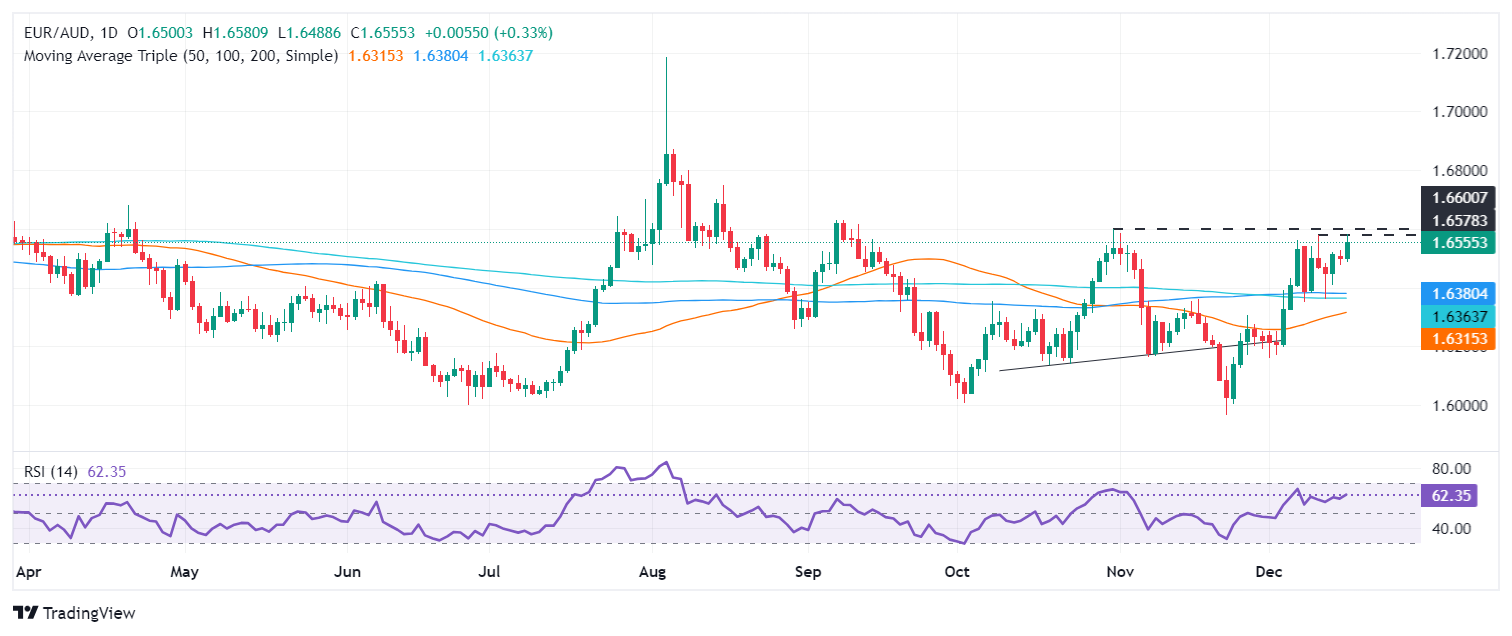The image size is (1512, 636).
Task: Click the cyan 1.63637 price axis label
Action: point(1461,317)
